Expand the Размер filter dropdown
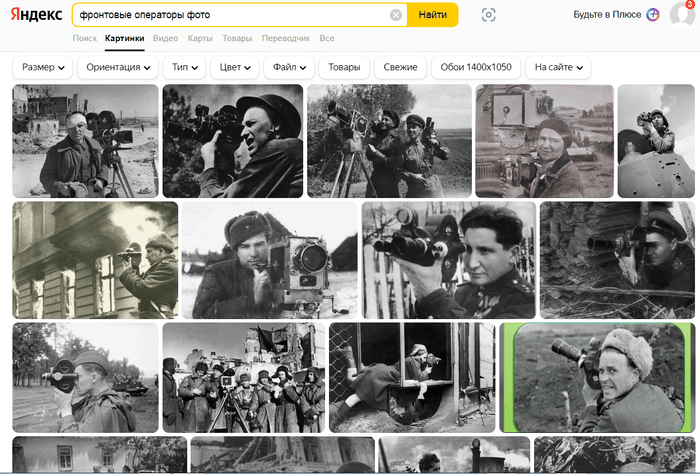 coord(43,67)
